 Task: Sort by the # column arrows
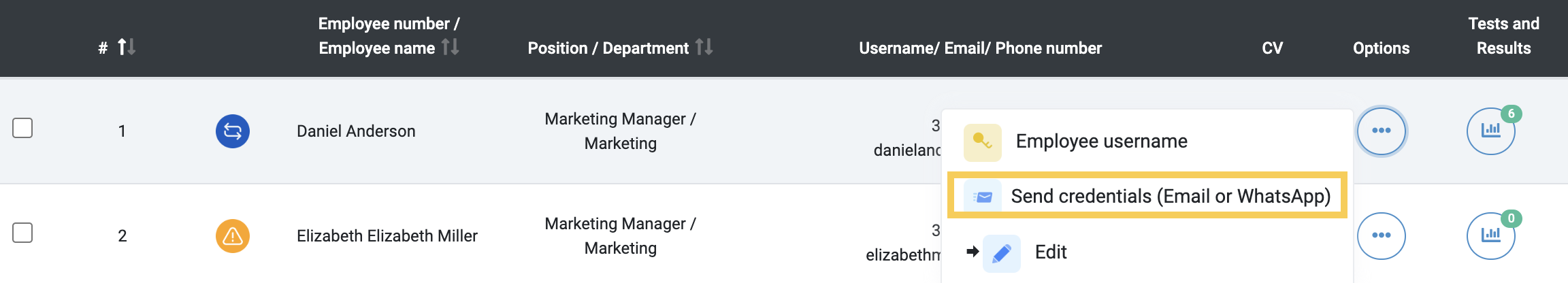pos(127,47)
